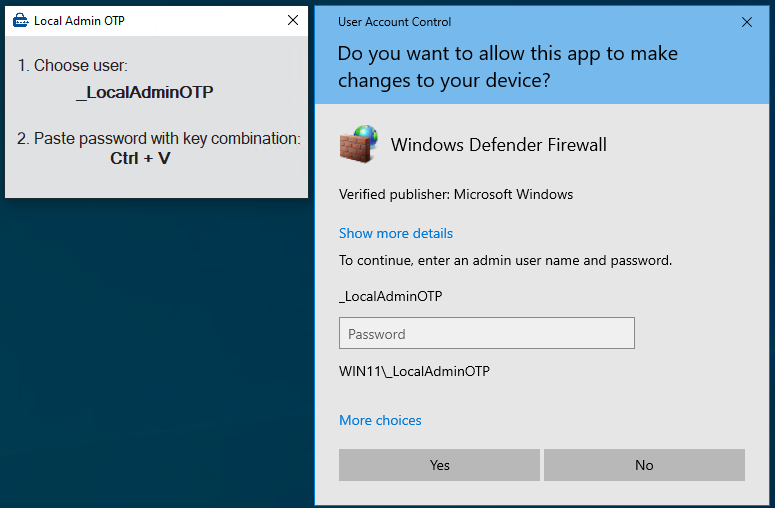Viewport: 775px width, 508px height.
Task: Click 'Do you want to allow' heading
Action: (x=508, y=67)
